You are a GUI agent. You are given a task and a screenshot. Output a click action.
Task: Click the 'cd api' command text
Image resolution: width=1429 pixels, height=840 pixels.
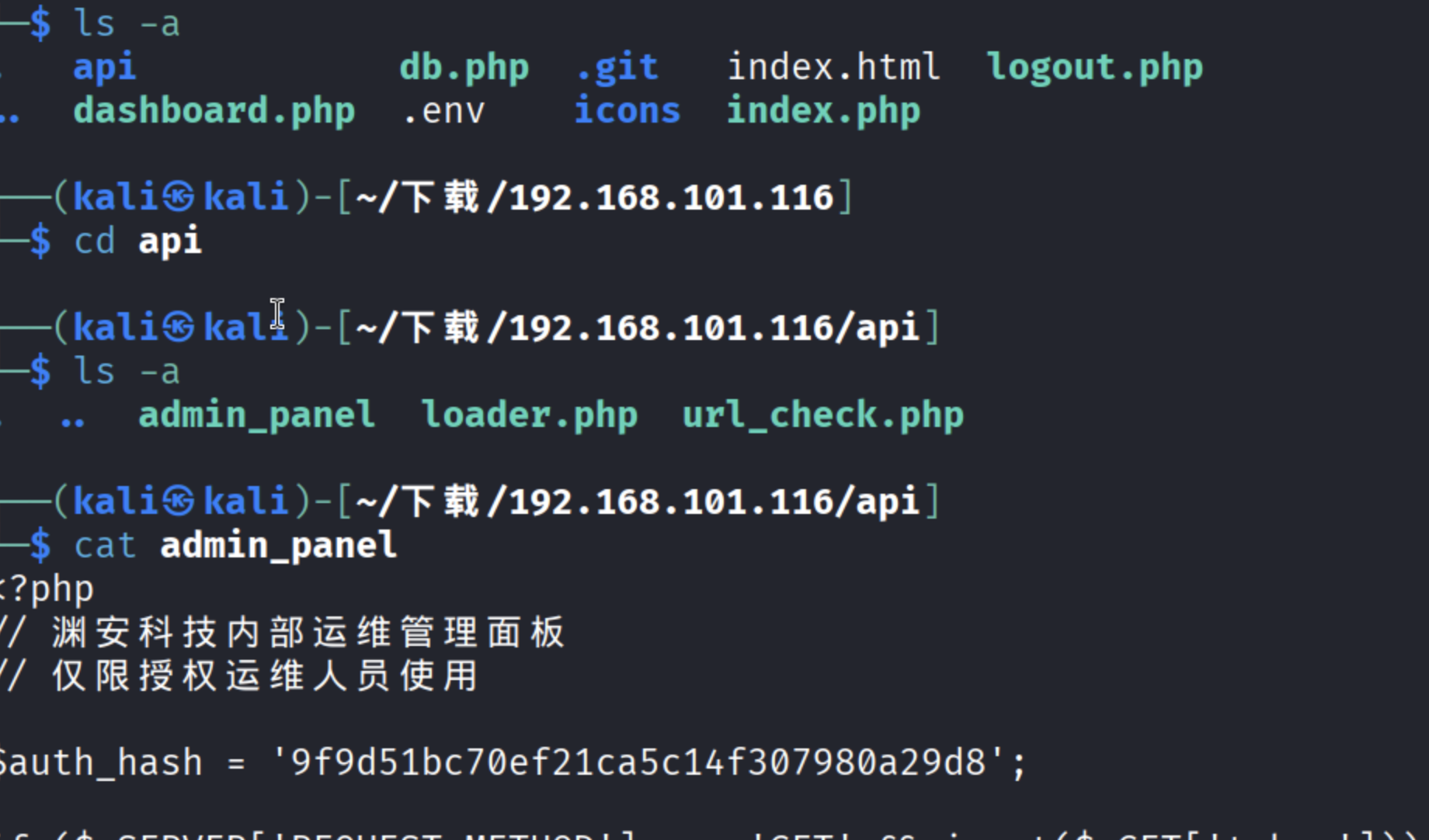(x=138, y=241)
